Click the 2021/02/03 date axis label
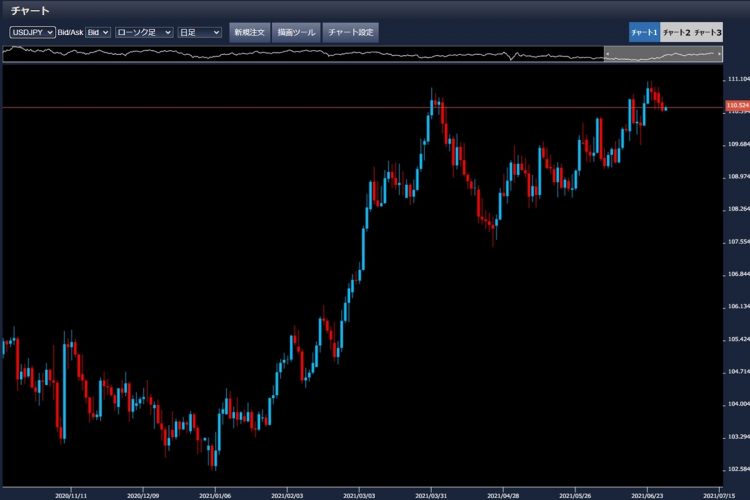 (x=287, y=496)
